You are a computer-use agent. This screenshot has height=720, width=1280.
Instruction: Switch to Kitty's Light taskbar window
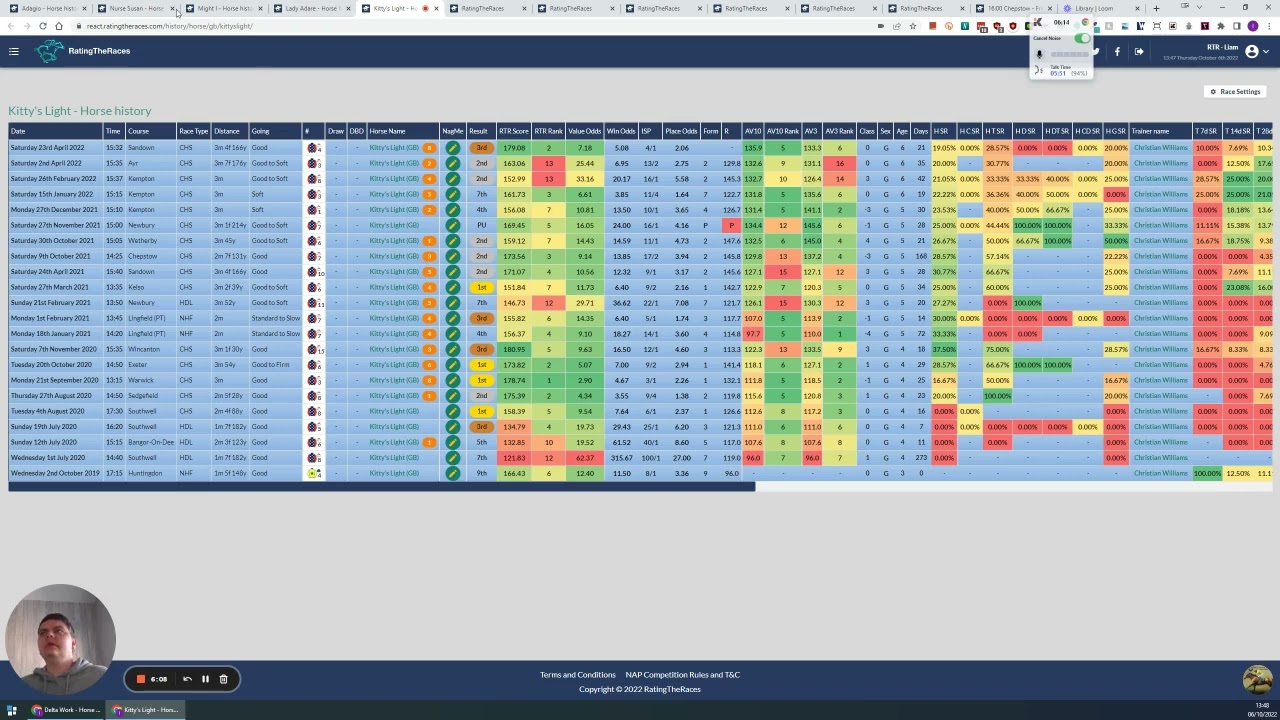[x=145, y=710]
